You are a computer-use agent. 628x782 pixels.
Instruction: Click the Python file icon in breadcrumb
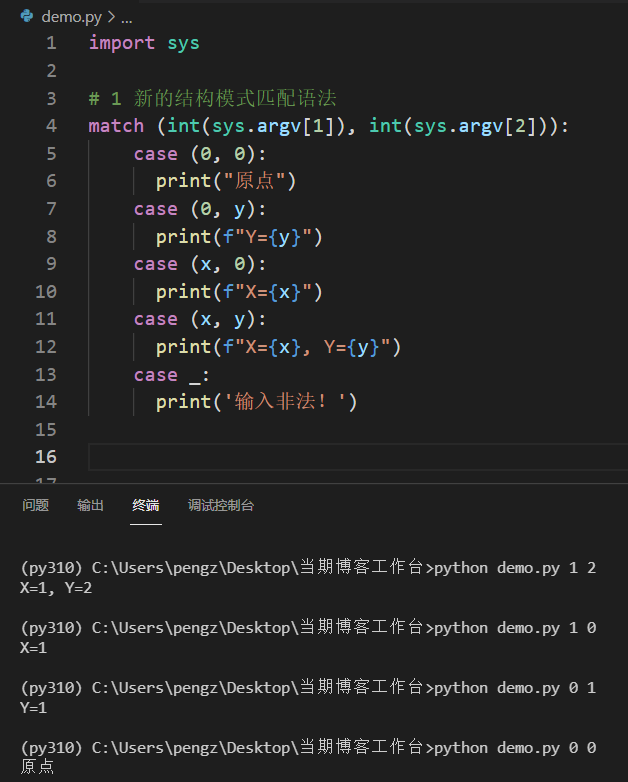tap(26, 16)
